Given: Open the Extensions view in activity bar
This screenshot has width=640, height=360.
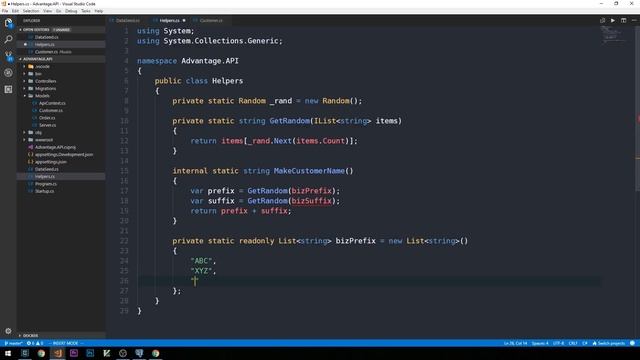Looking at the screenshot, I should point(8,89).
